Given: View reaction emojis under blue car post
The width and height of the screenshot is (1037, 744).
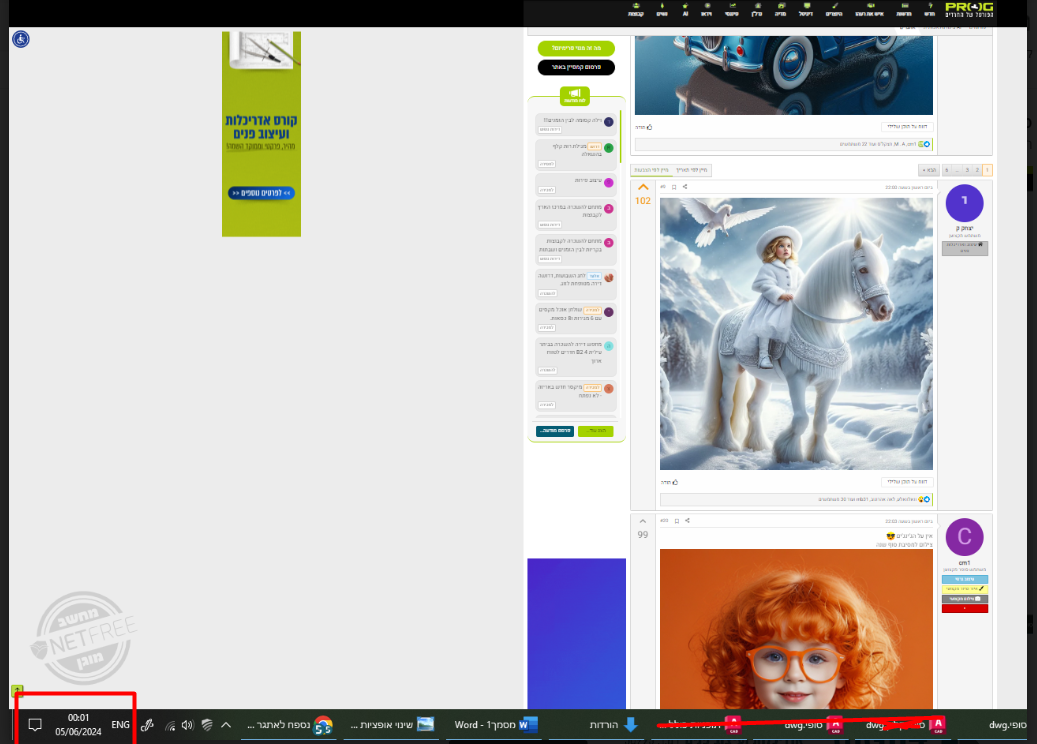Looking at the screenshot, I should coord(924,144).
